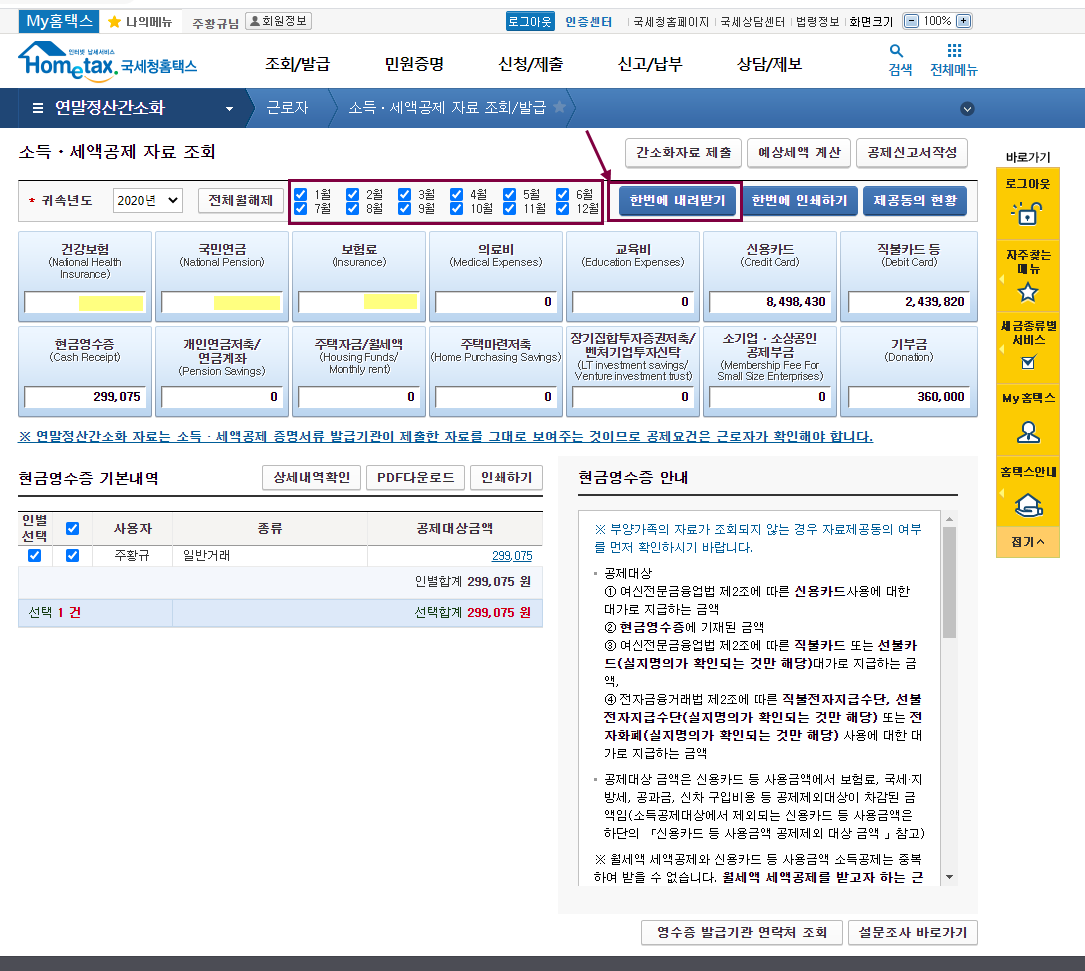Toggle the 12월 month checkbox
The image size is (1085, 971).
[562, 209]
